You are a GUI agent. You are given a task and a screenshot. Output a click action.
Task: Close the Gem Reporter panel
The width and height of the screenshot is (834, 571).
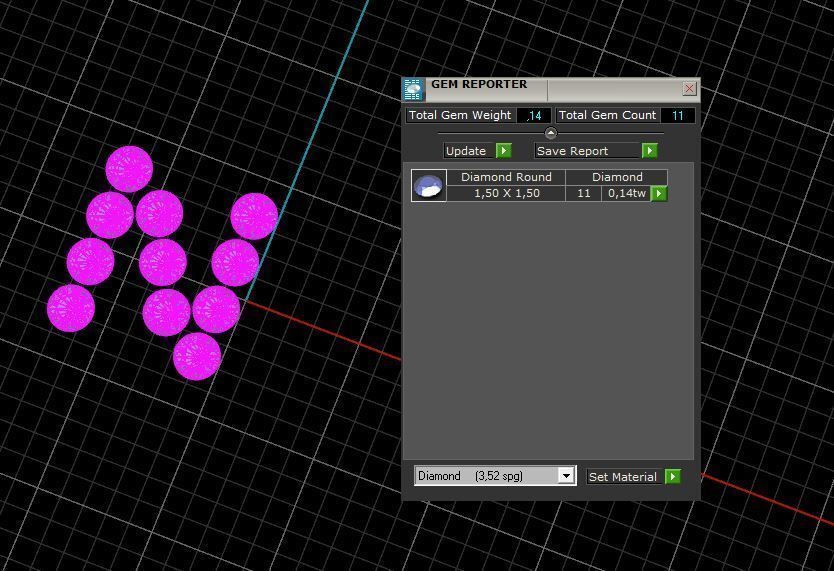click(689, 88)
